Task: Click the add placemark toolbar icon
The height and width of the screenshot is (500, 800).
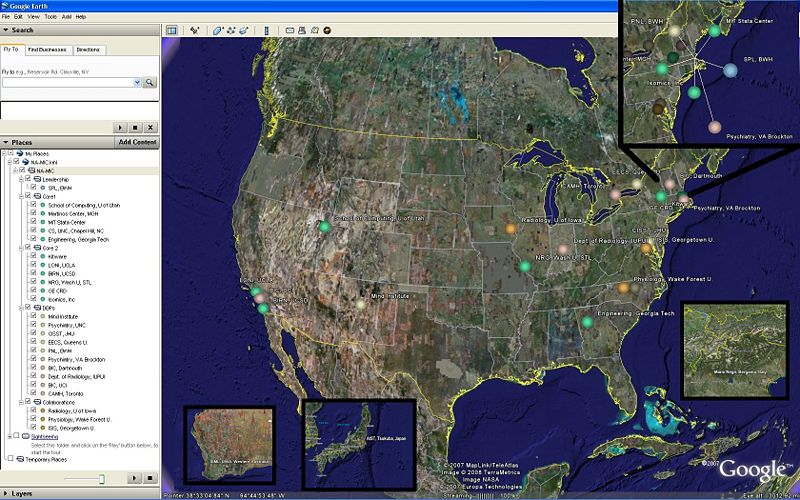Action: tap(194, 30)
